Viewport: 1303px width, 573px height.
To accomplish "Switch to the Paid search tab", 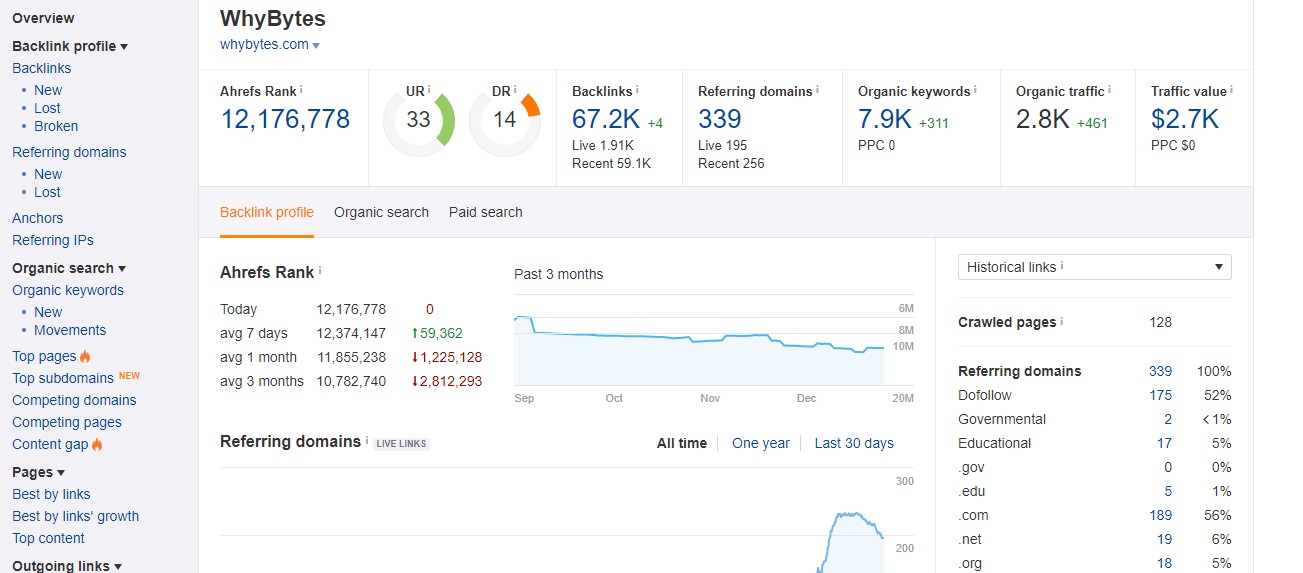I will click(x=486, y=212).
